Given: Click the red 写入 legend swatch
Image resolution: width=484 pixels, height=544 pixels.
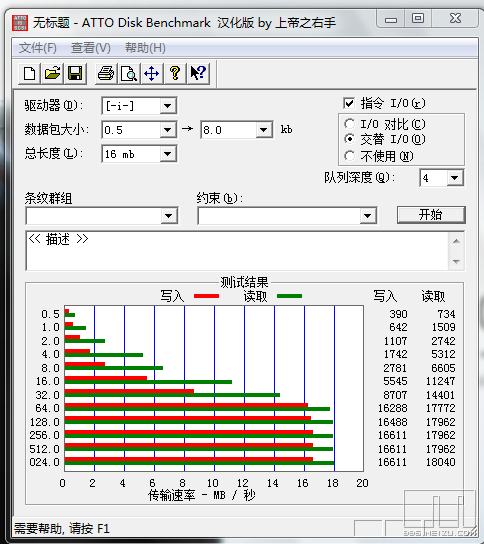Looking at the screenshot, I should (206, 296).
